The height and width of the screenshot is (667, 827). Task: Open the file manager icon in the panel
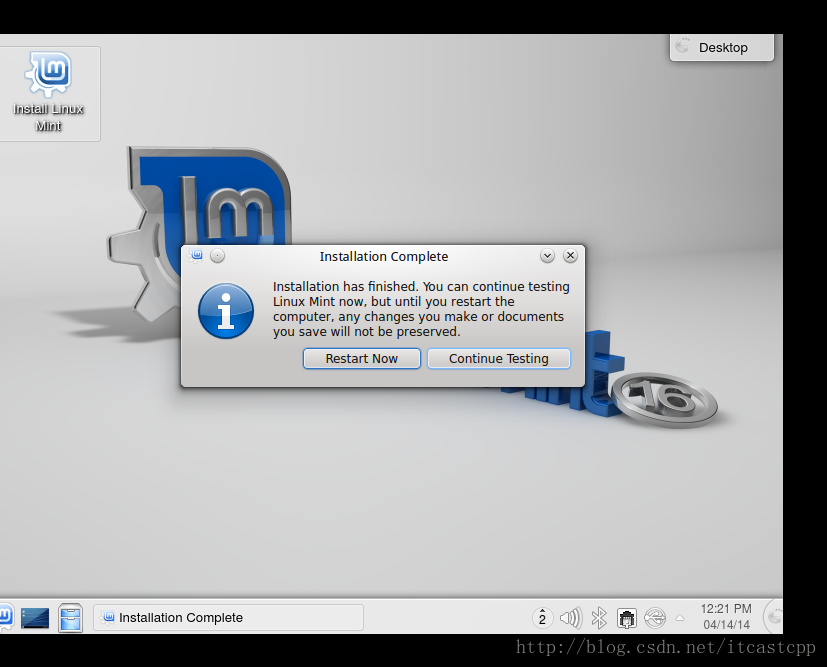pyautogui.click(x=70, y=617)
